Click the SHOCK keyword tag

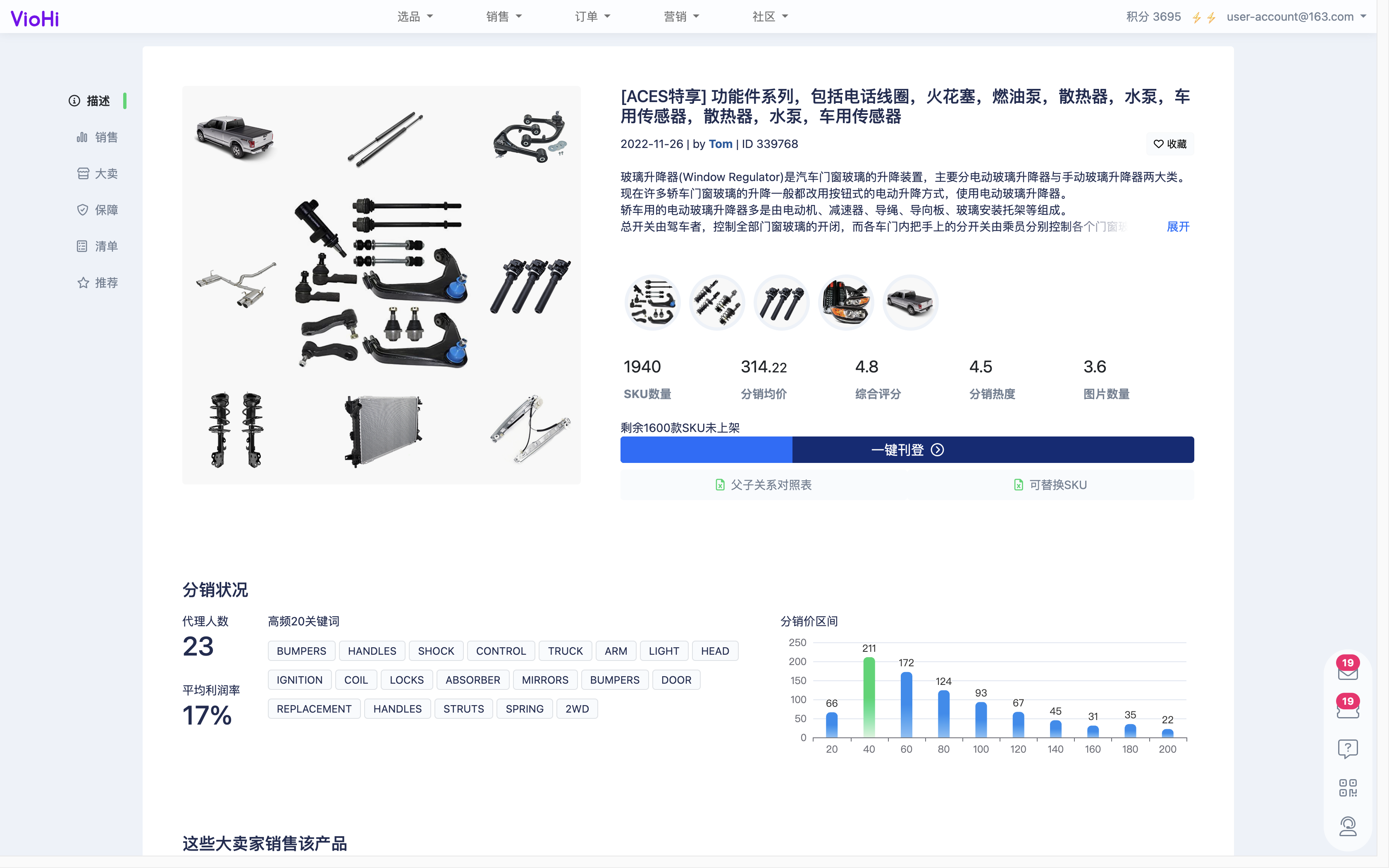tap(436, 651)
